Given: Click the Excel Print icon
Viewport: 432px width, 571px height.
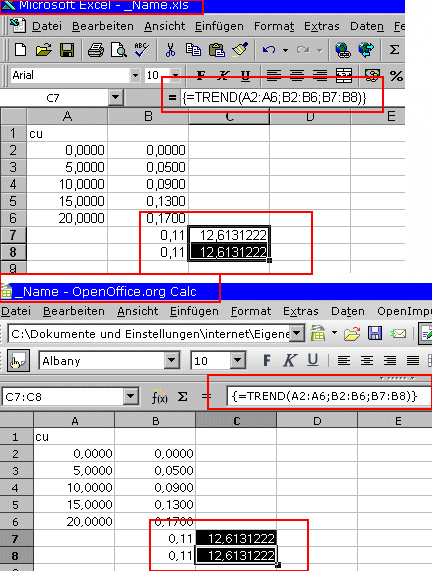Looking at the screenshot, I should 95,50.
